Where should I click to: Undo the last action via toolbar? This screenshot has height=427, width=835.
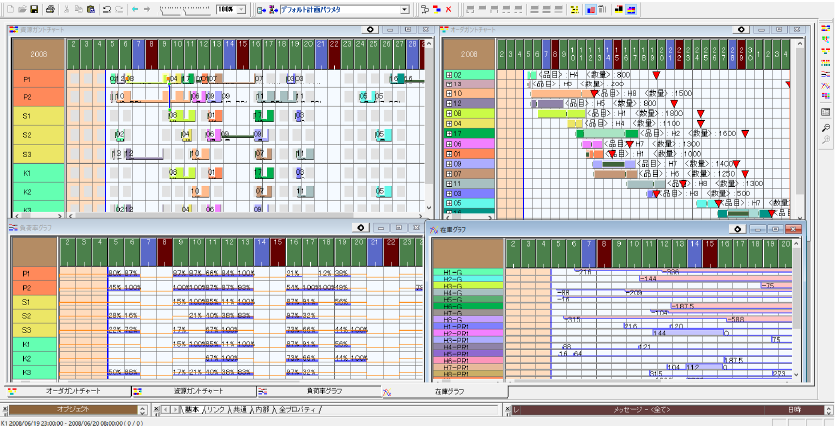pyautogui.click(x=107, y=10)
